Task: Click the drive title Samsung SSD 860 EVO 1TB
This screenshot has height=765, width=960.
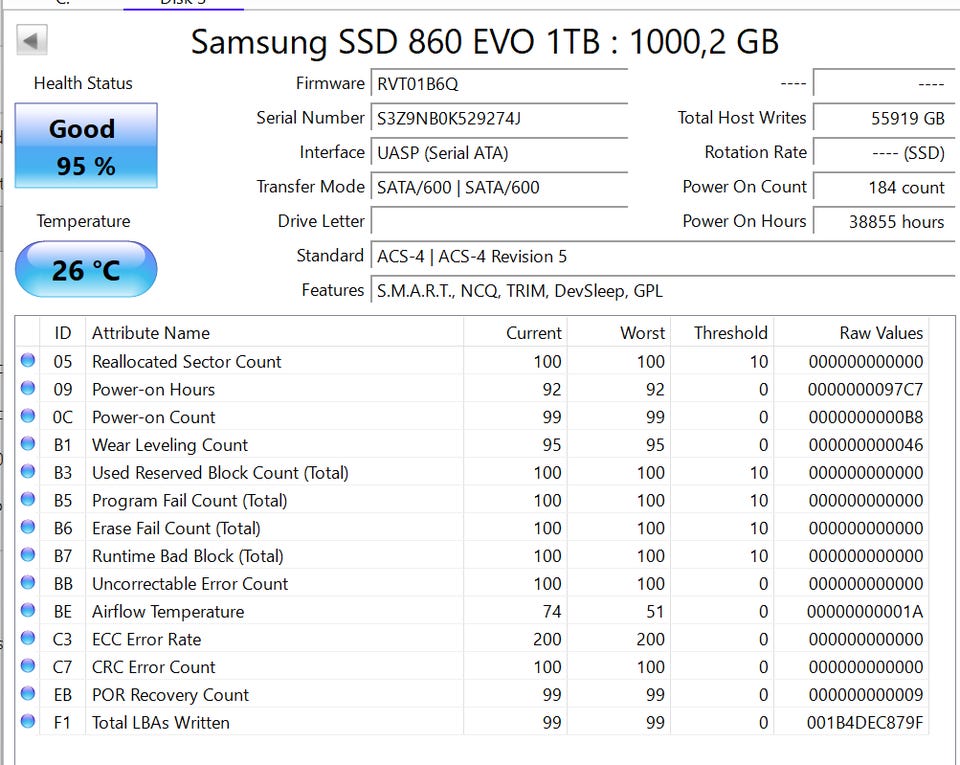Action: tap(484, 42)
